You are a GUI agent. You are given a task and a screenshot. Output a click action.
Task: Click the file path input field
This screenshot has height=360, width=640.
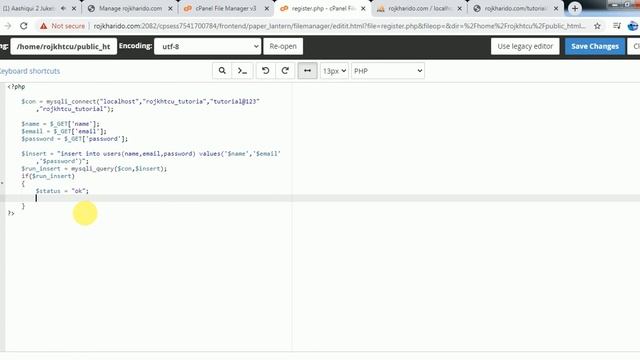(64, 46)
